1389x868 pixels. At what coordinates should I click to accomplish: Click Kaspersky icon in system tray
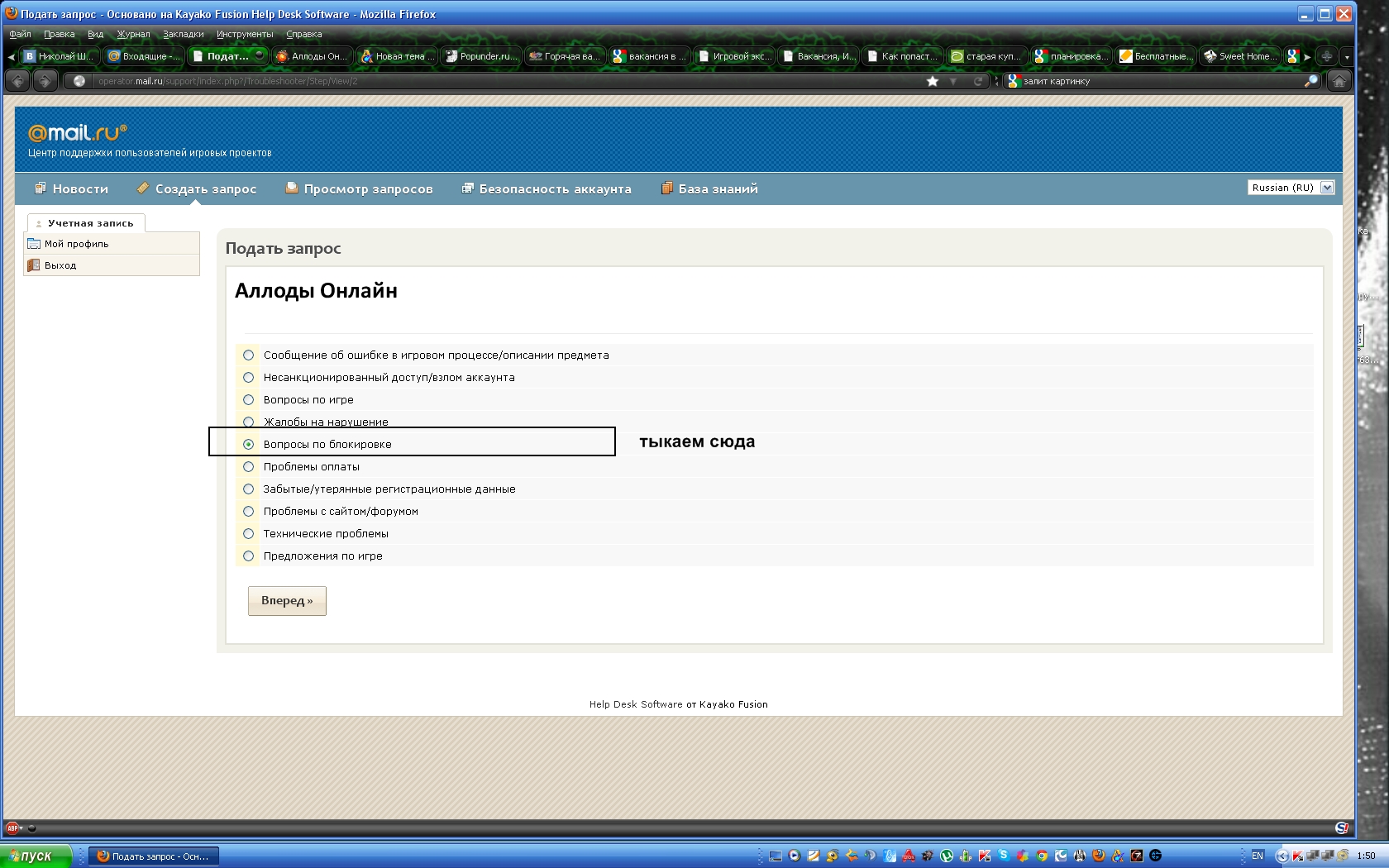pos(1298,856)
